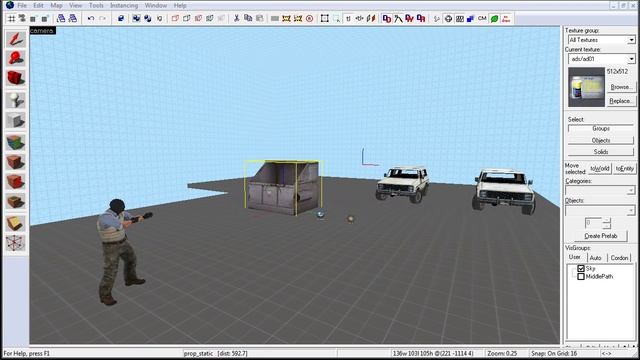Click the green leaf toolbar icon
The image size is (640, 360).
tap(494, 18)
